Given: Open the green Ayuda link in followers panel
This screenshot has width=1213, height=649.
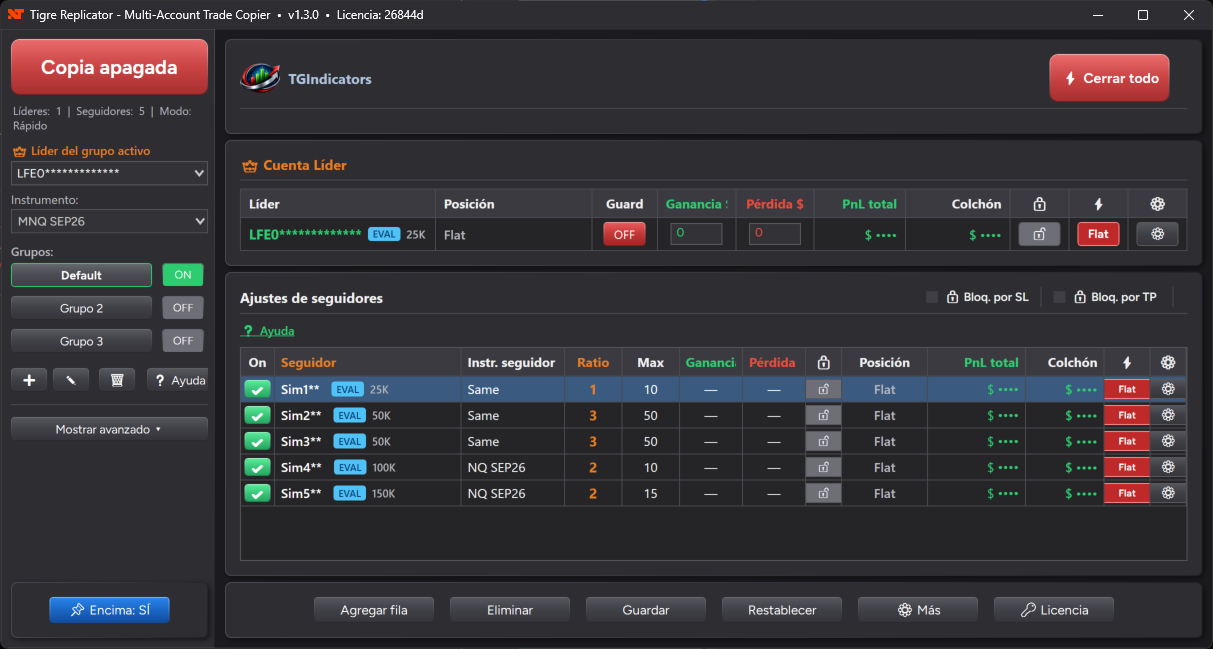Looking at the screenshot, I should tap(268, 331).
